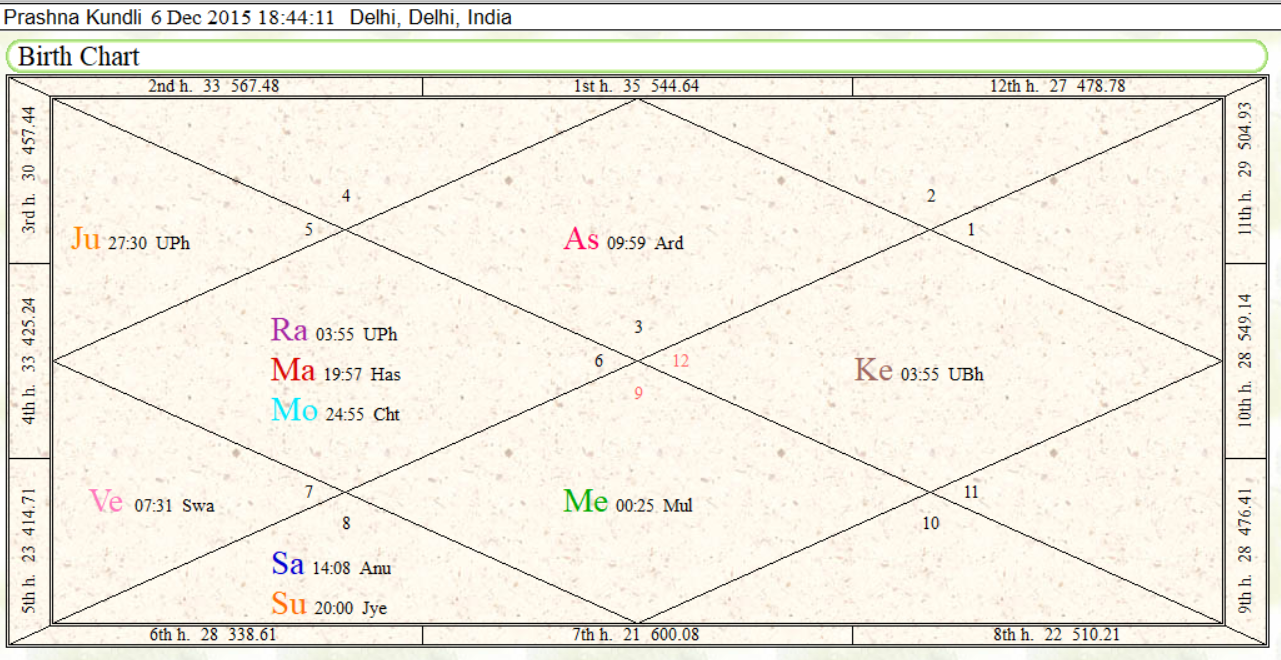
Task: Click the Mercury (Me) planet label
Action: 586,502
